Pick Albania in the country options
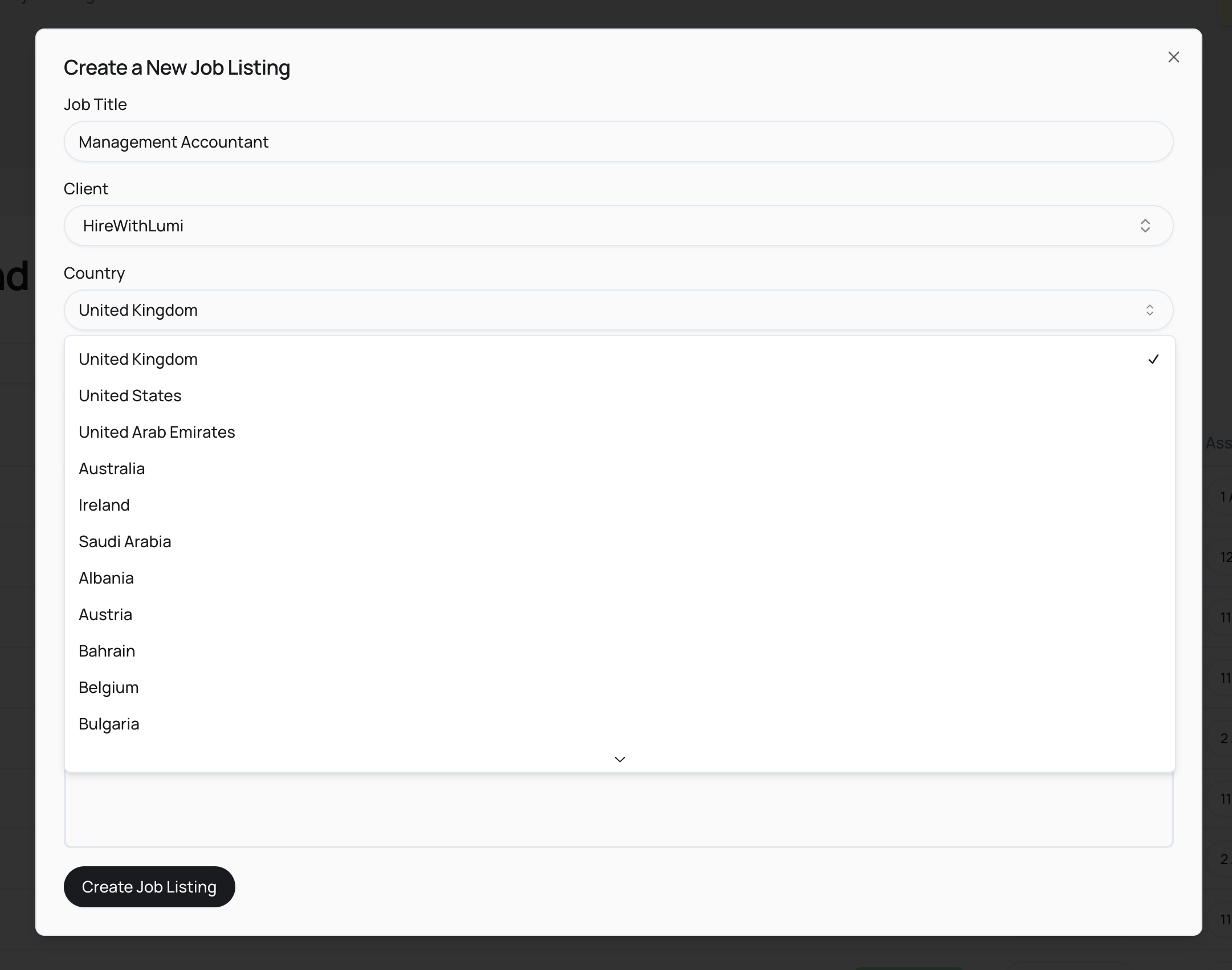The width and height of the screenshot is (1232, 970). tap(107, 578)
